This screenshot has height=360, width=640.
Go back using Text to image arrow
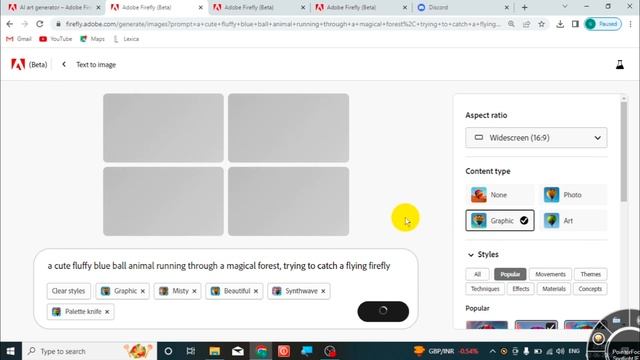[x=64, y=64]
